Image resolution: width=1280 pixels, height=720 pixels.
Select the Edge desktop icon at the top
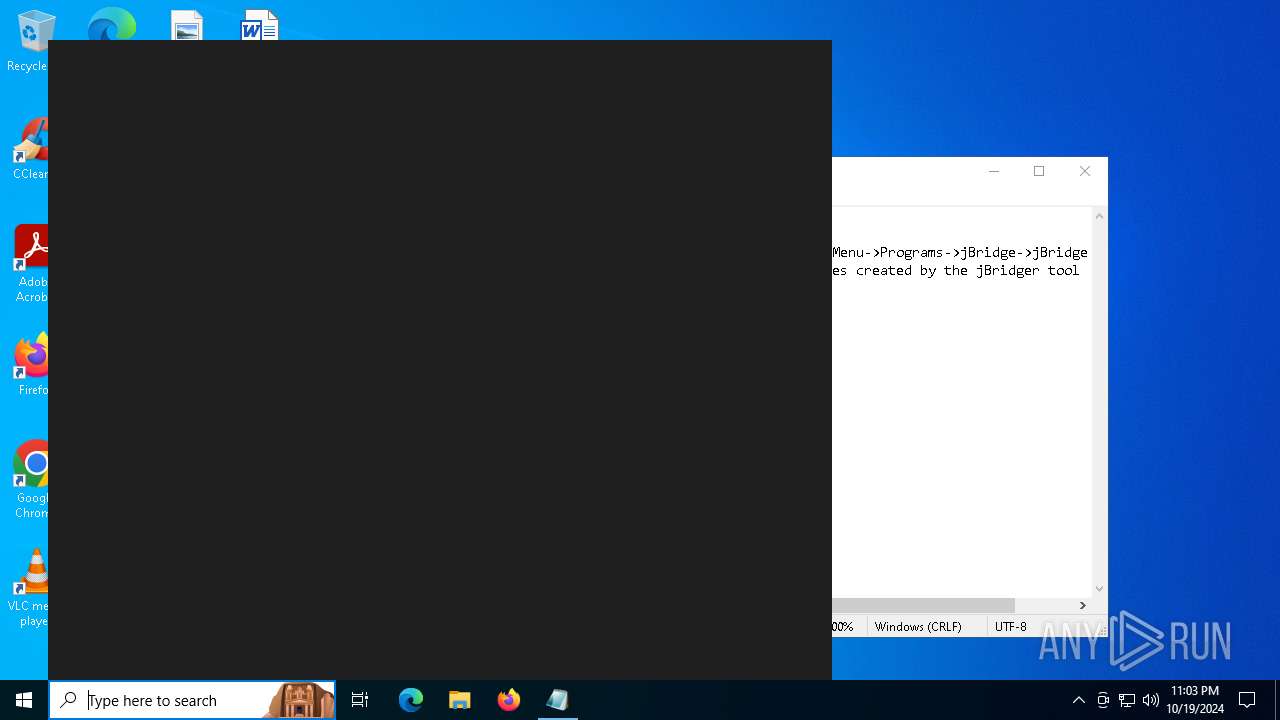coord(111,24)
